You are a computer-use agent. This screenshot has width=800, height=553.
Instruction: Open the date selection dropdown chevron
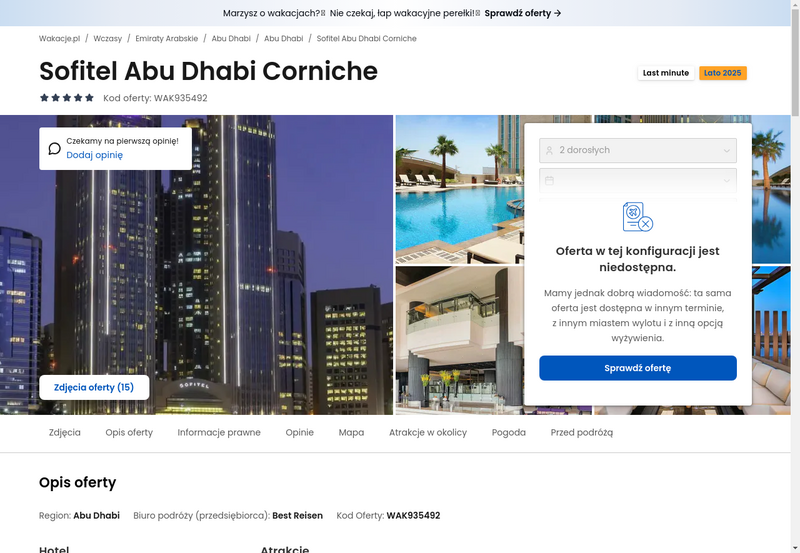(x=727, y=181)
